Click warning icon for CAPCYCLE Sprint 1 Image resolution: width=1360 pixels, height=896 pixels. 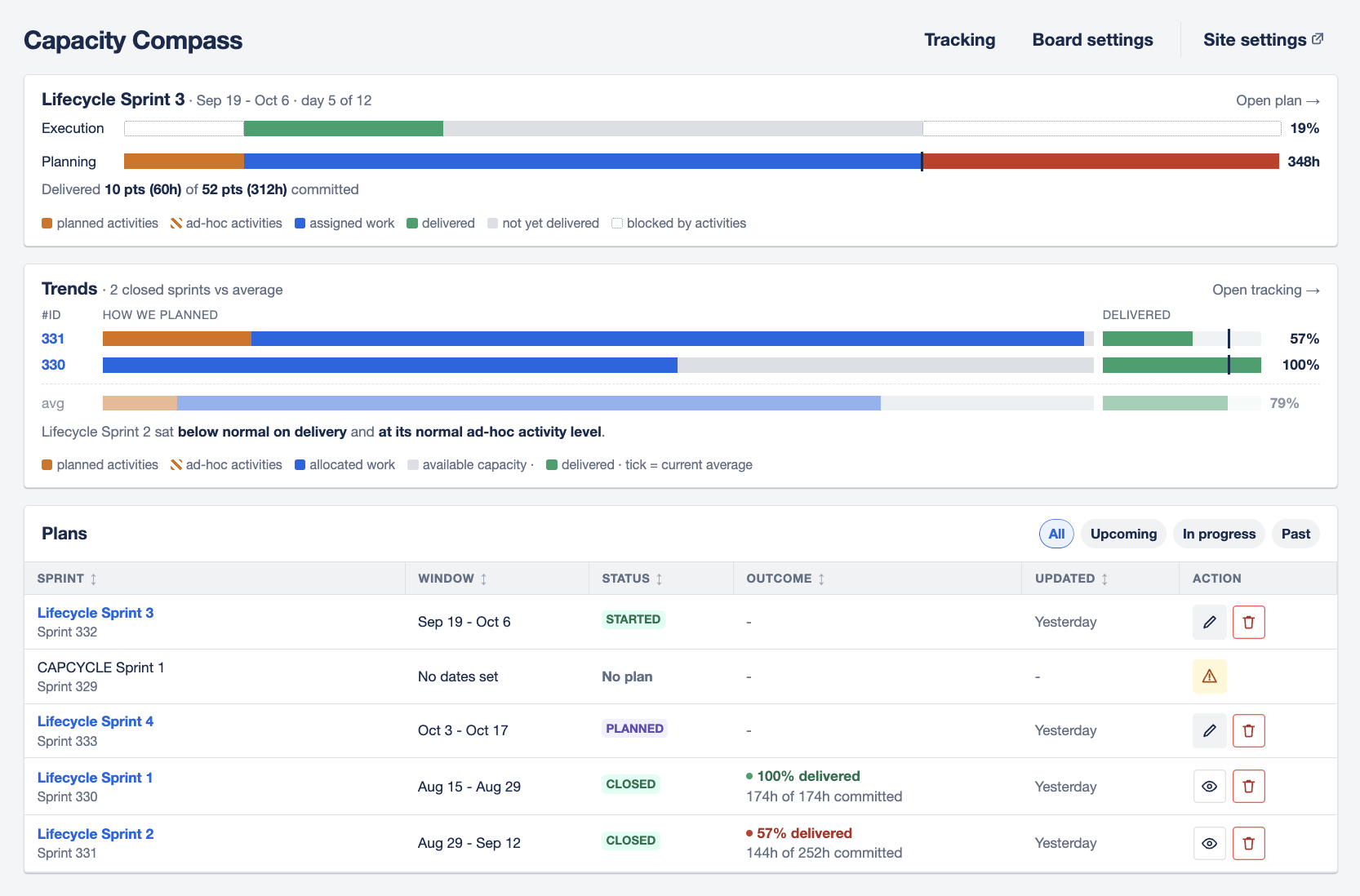coord(1209,676)
